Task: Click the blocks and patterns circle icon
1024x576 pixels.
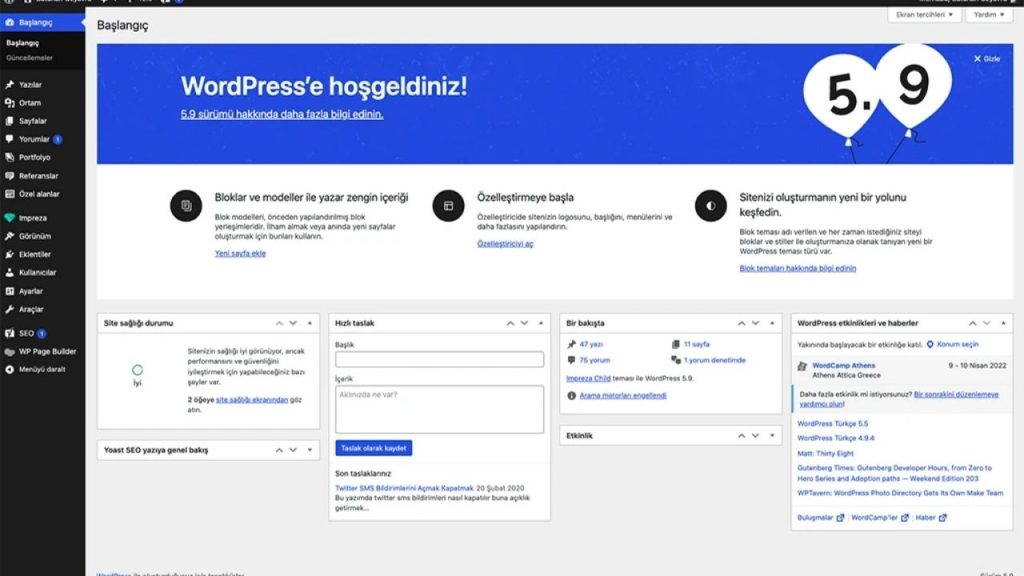Action: pos(186,206)
